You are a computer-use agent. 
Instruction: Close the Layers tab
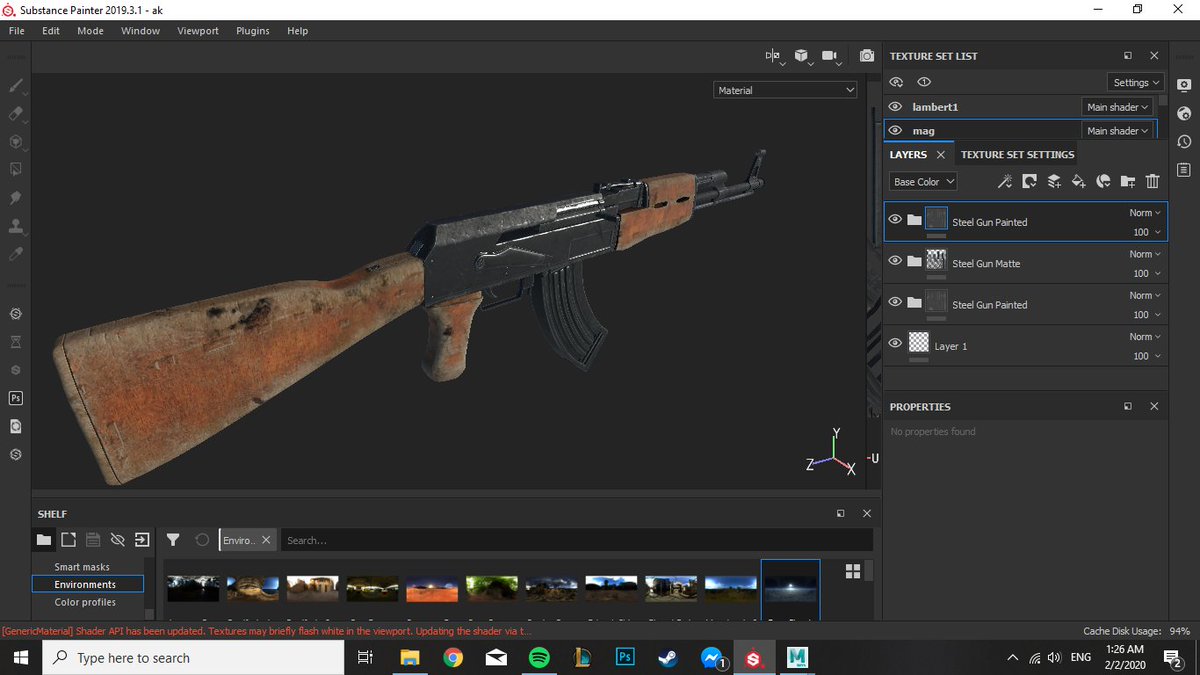pyautogui.click(x=941, y=155)
